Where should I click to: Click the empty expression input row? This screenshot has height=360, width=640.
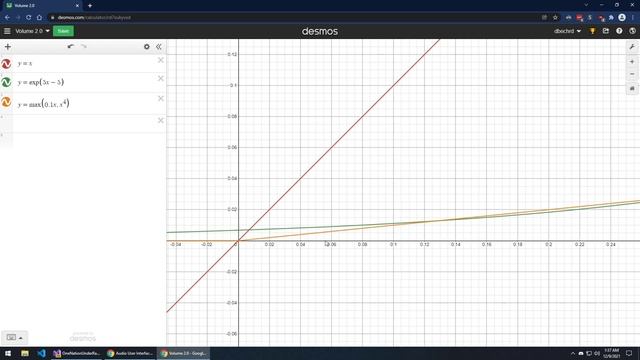[86, 124]
